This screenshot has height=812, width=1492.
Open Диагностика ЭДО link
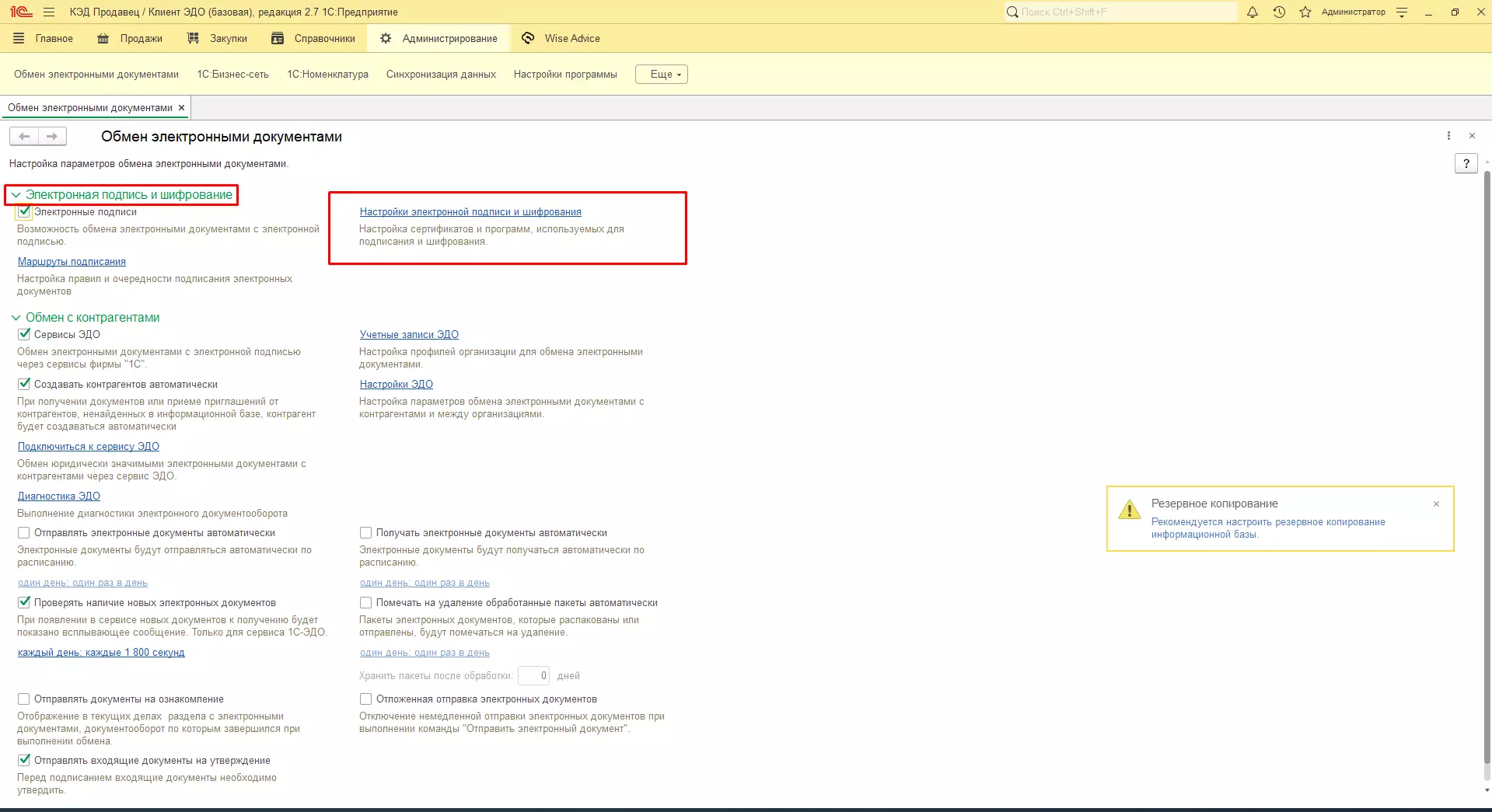click(x=59, y=497)
